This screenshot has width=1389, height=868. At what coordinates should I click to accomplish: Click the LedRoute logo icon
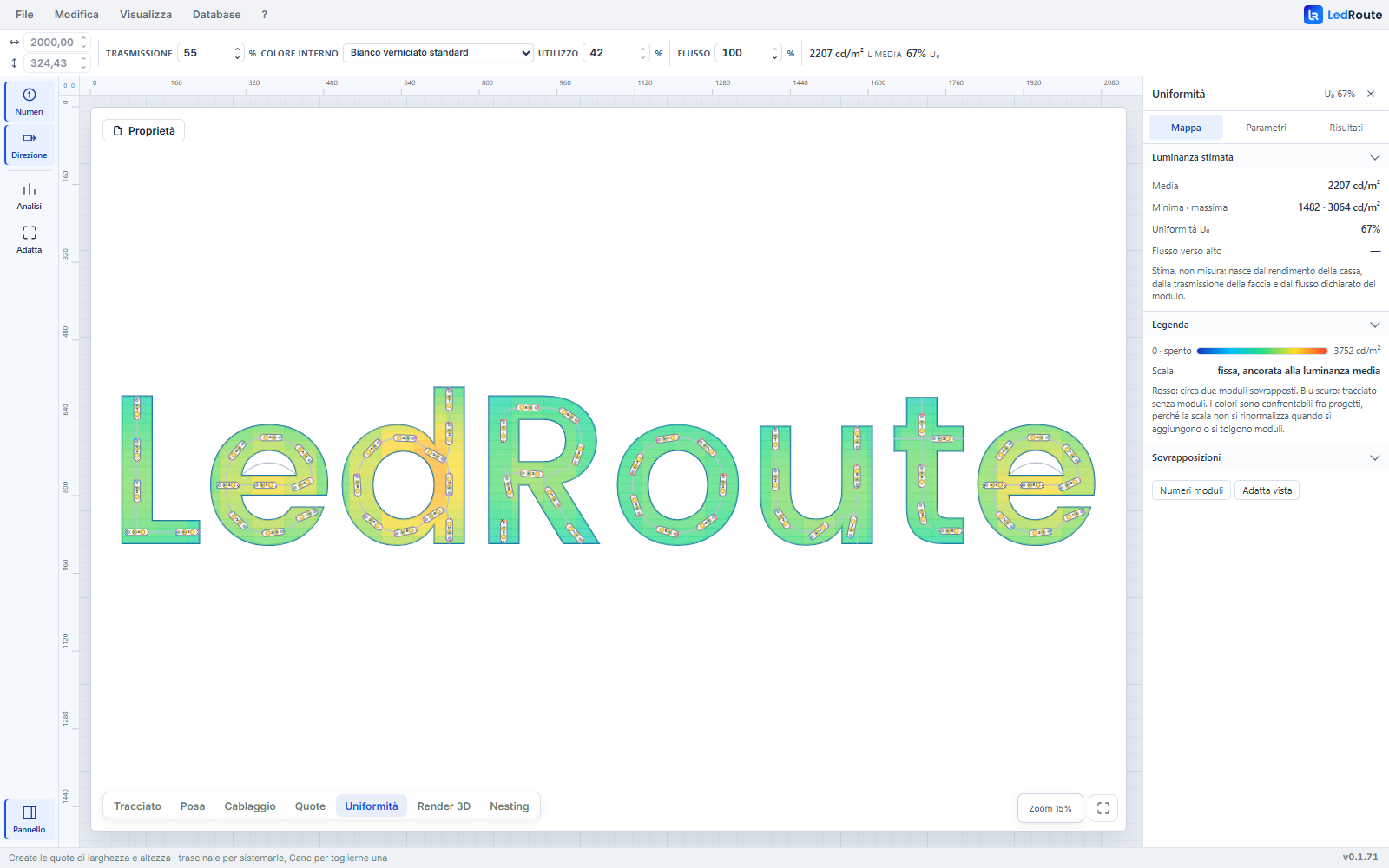point(1313,15)
